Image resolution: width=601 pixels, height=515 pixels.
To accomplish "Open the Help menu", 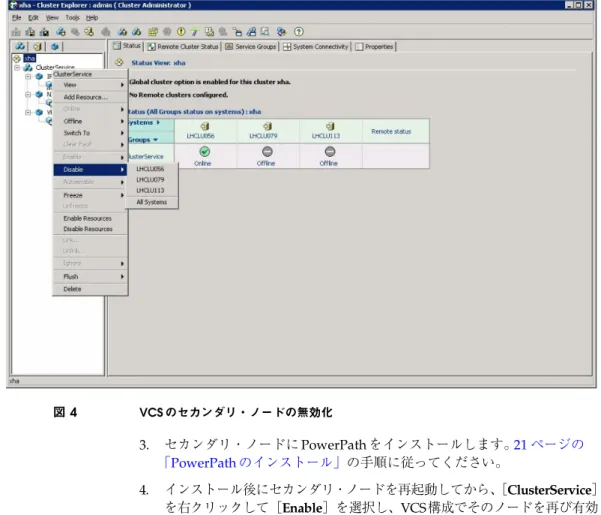I will tap(92, 18).
